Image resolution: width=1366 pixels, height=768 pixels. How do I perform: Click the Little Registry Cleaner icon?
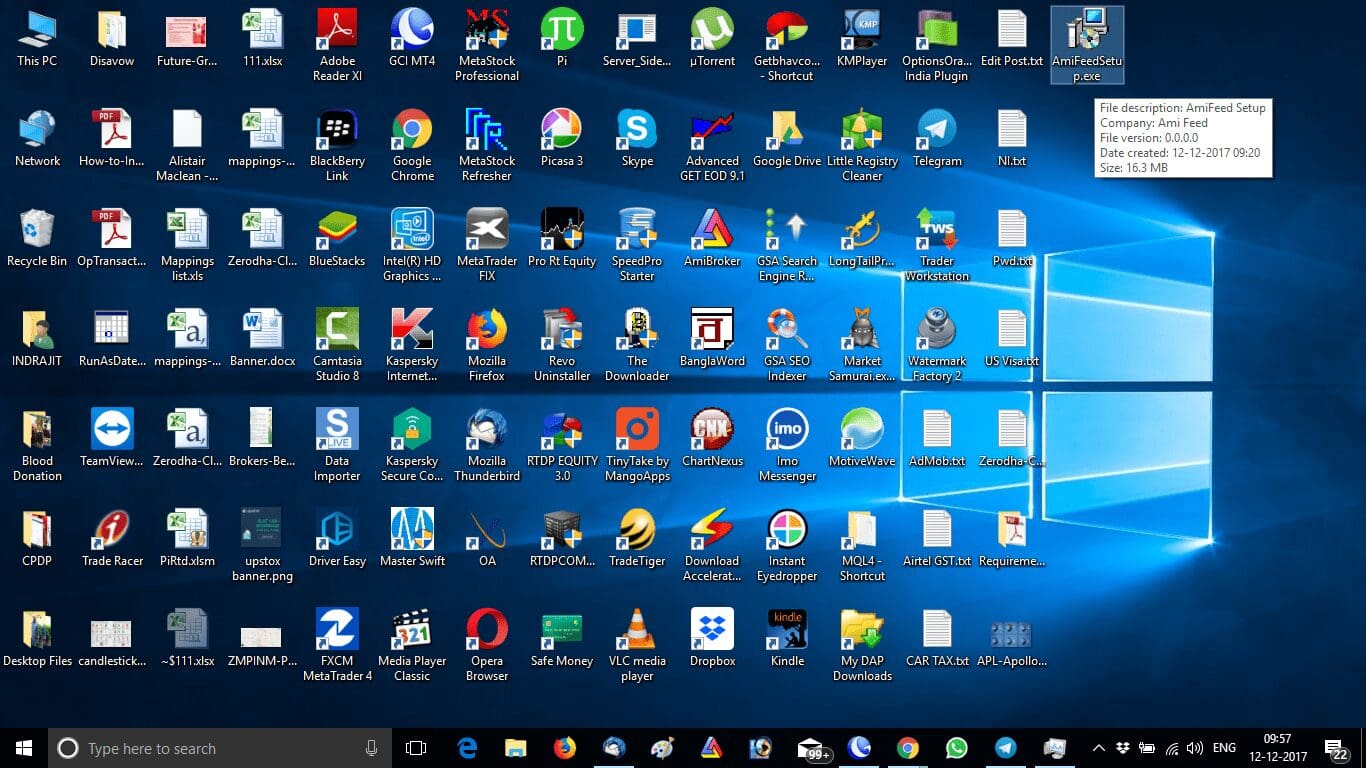tap(862, 145)
